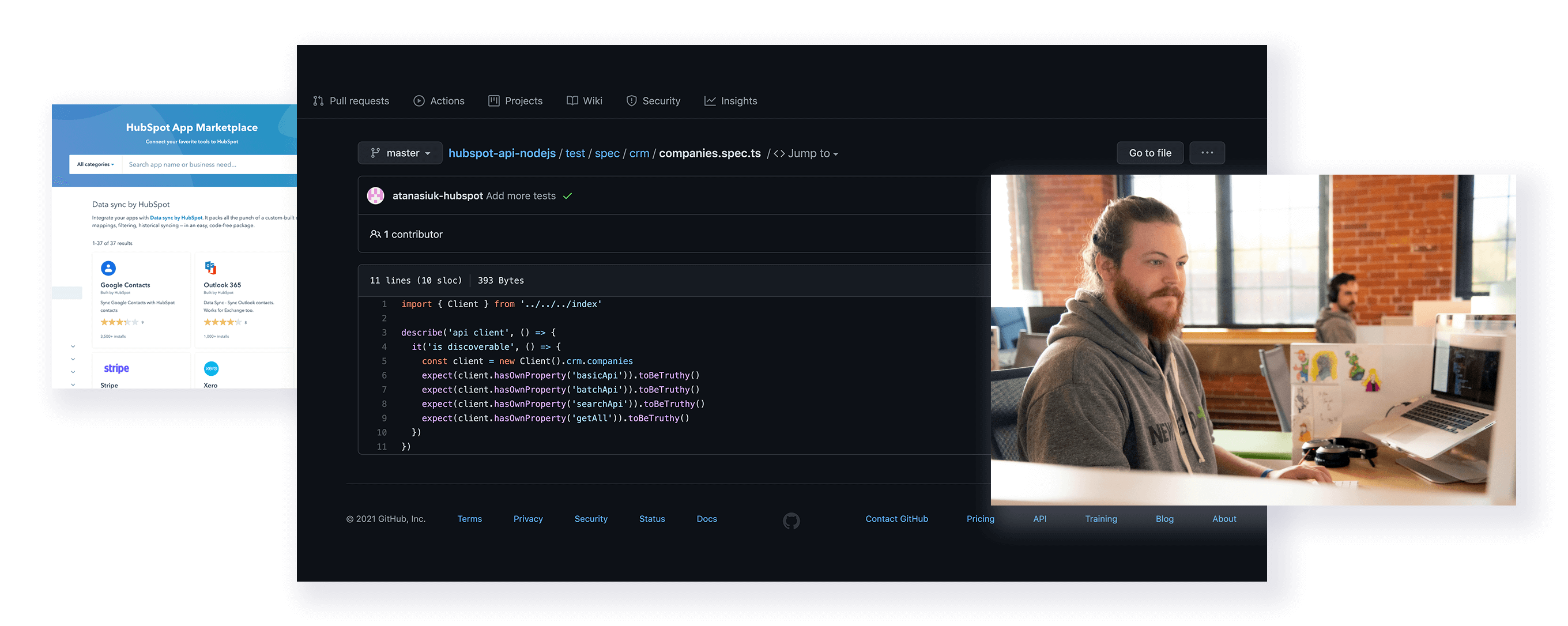This screenshot has height=626, width=1568.
Task: Click the companies.spec.ts file name
Action: click(x=710, y=153)
